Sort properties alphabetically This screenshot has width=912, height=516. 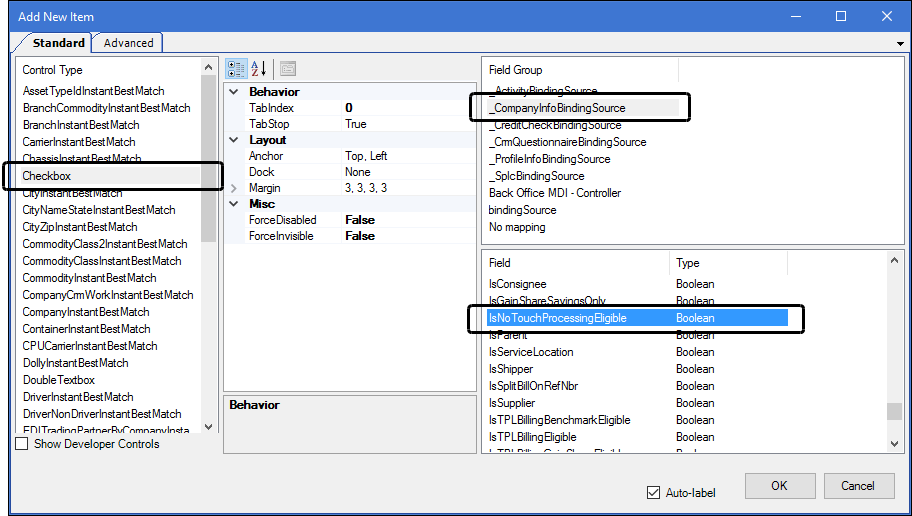click(259, 69)
